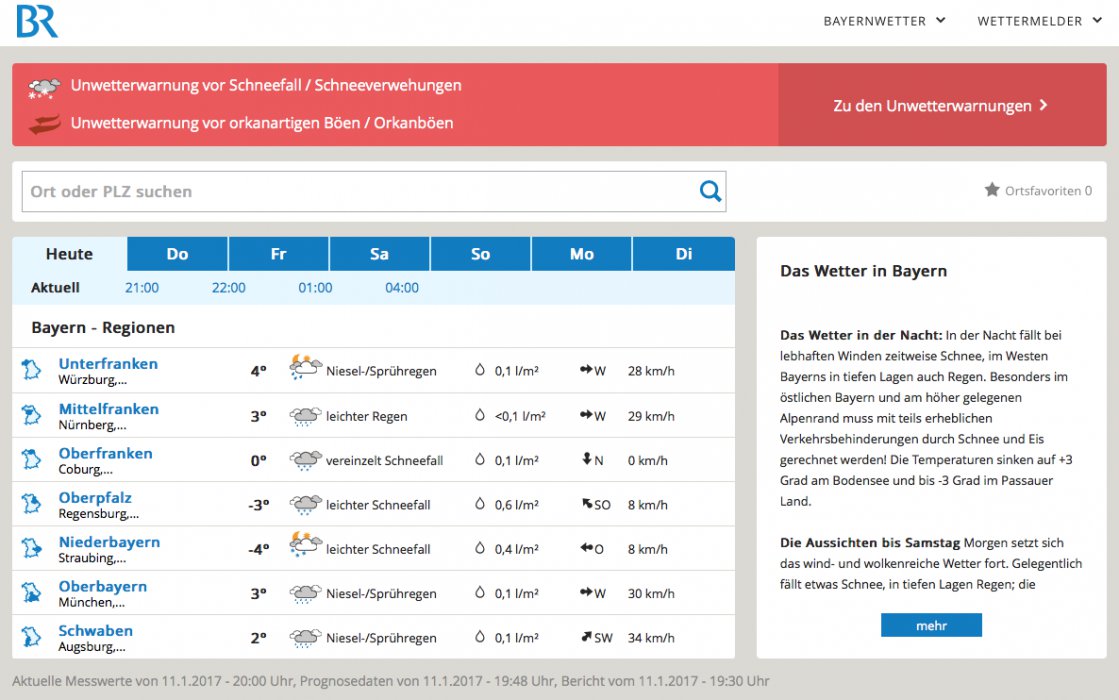The height and width of the screenshot is (700, 1119).
Task: Click the storm gust warning icon
Action: (44, 124)
